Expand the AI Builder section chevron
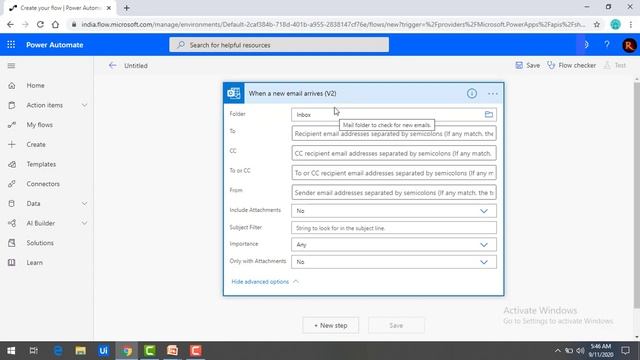Viewport: 640px width, 360px height. pyautogui.click(x=84, y=223)
